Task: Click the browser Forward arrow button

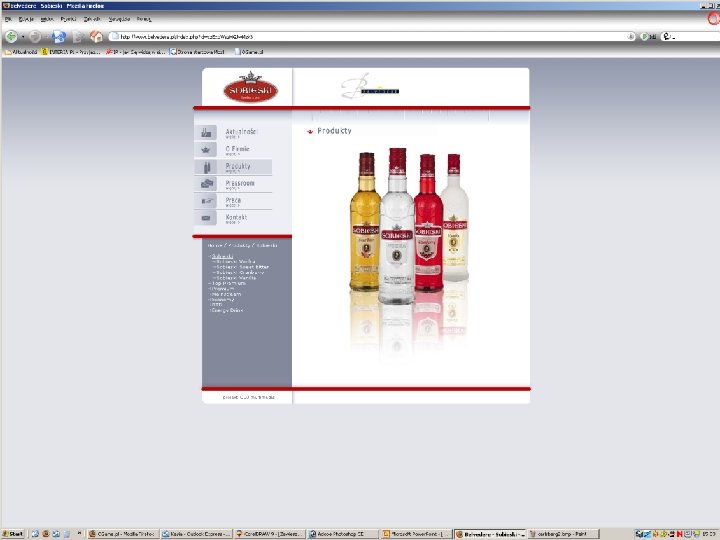Action: 35,36
